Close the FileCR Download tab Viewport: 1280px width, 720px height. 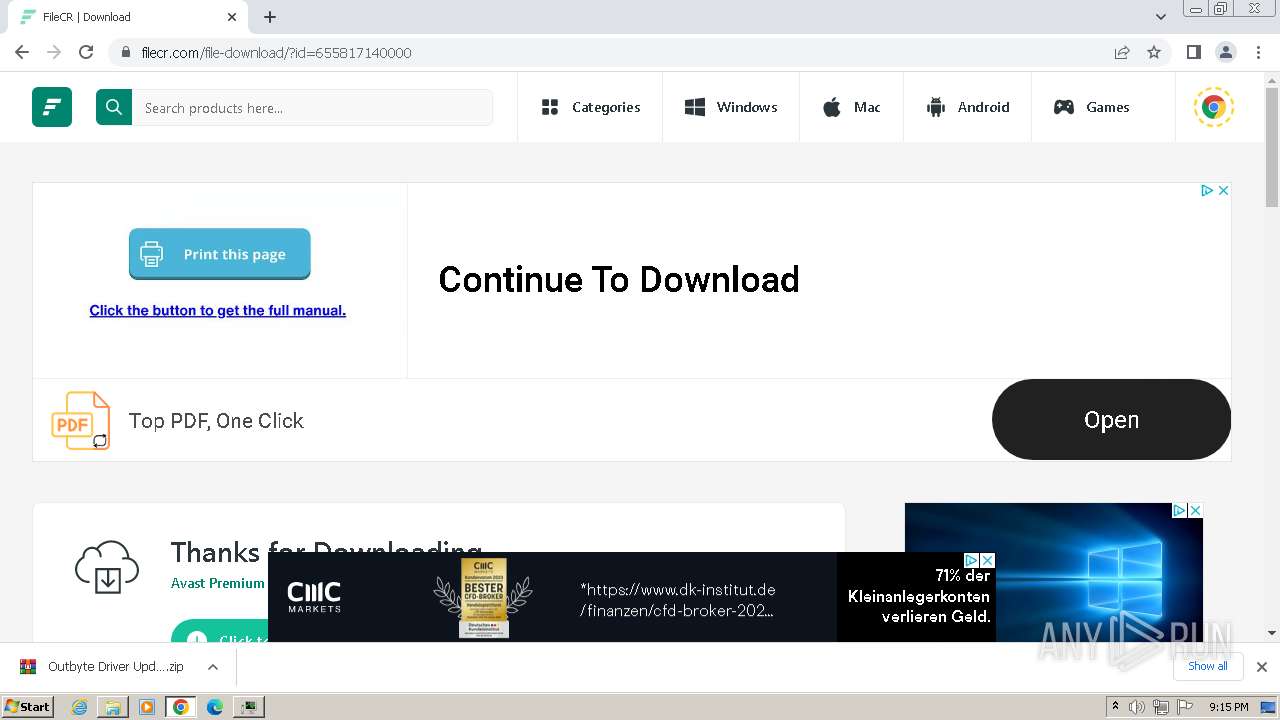click(232, 17)
